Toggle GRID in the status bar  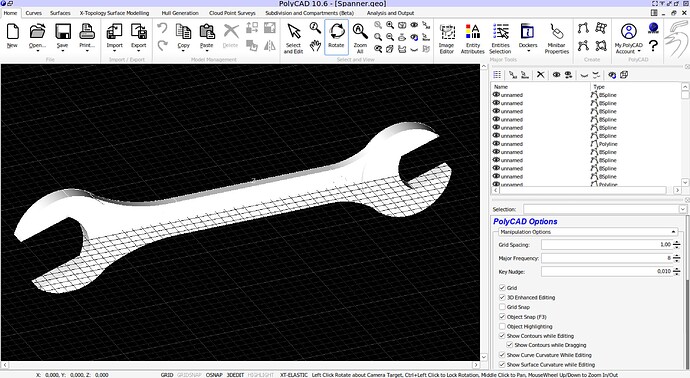(x=167, y=375)
